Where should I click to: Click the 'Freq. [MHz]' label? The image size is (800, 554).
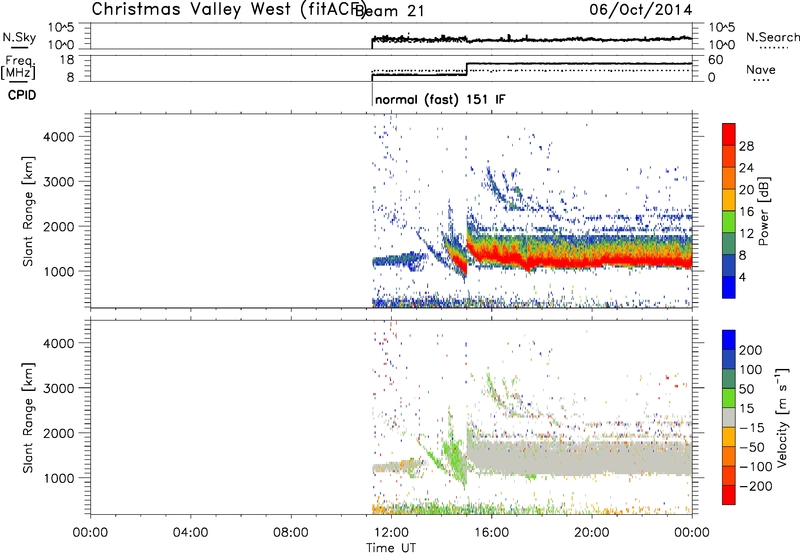18,67
